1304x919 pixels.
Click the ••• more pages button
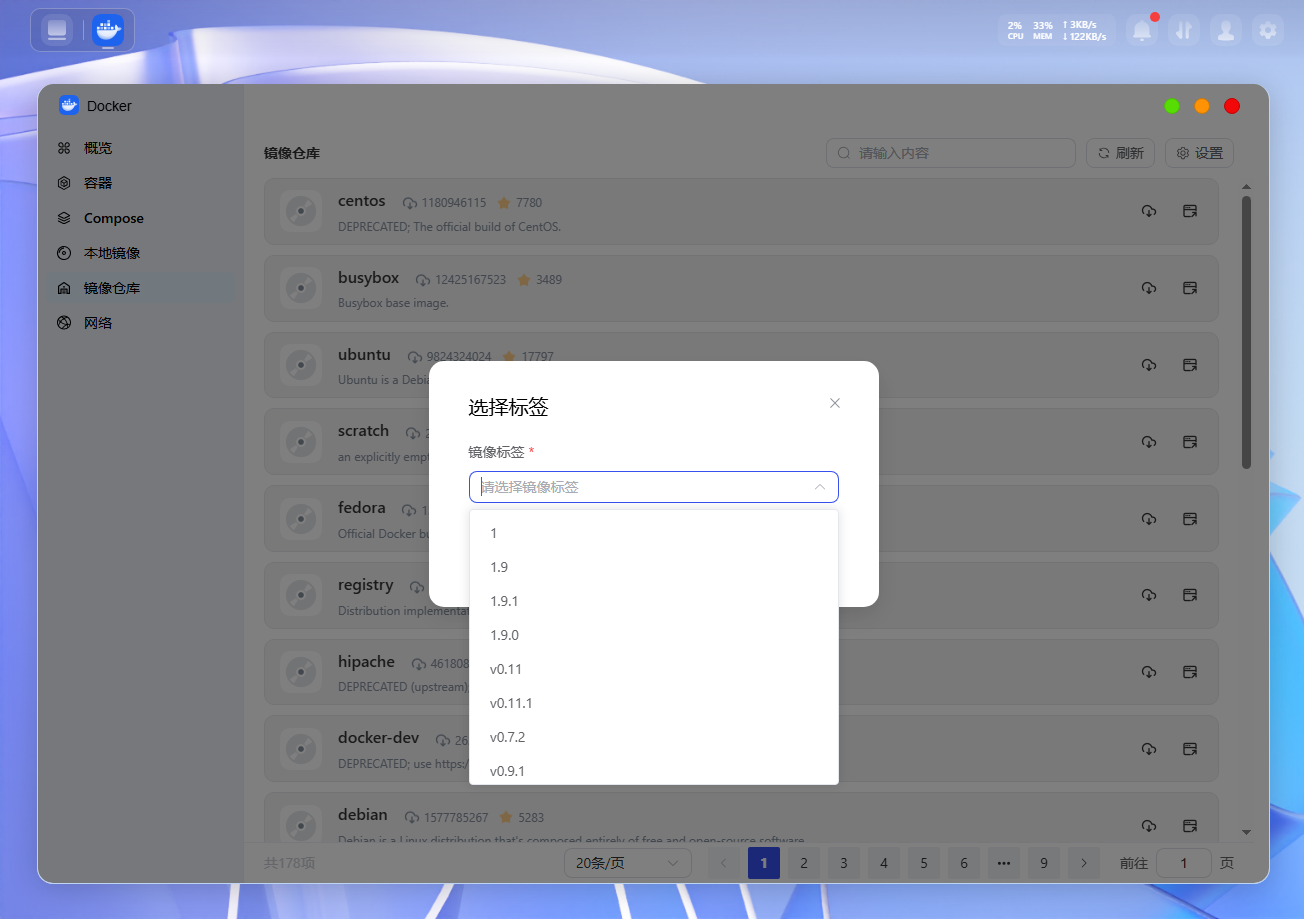coord(1004,863)
